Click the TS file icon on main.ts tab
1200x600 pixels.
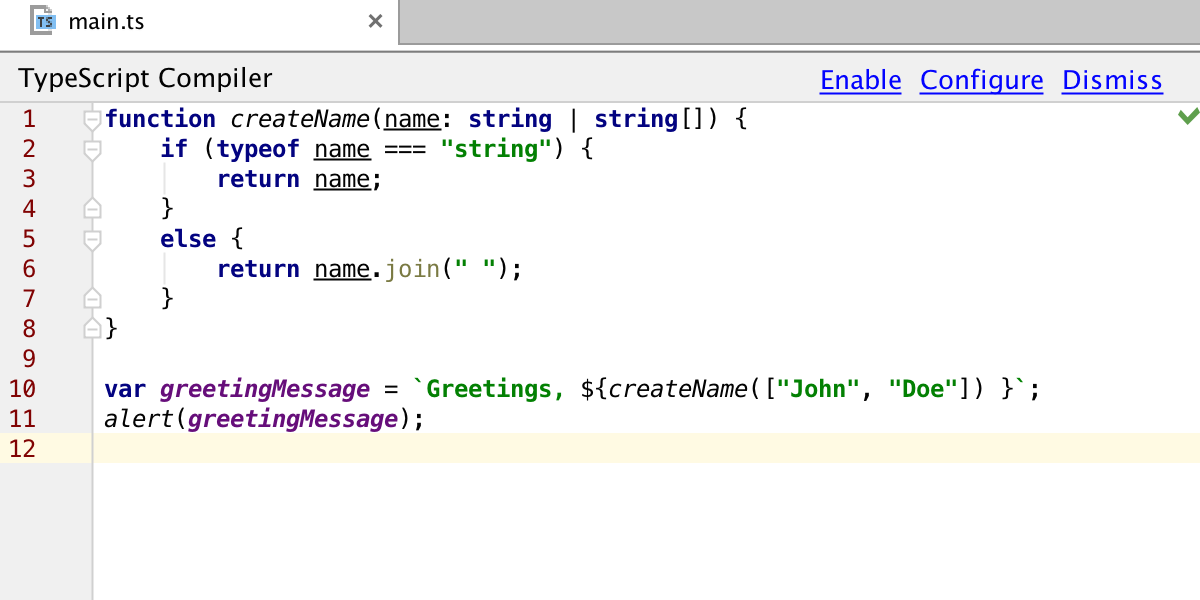pyautogui.click(x=43, y=20)
